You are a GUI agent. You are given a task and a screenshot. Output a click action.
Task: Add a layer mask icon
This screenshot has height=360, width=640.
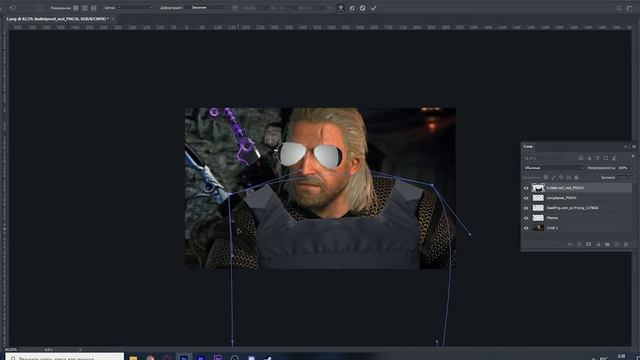point(589,244)
